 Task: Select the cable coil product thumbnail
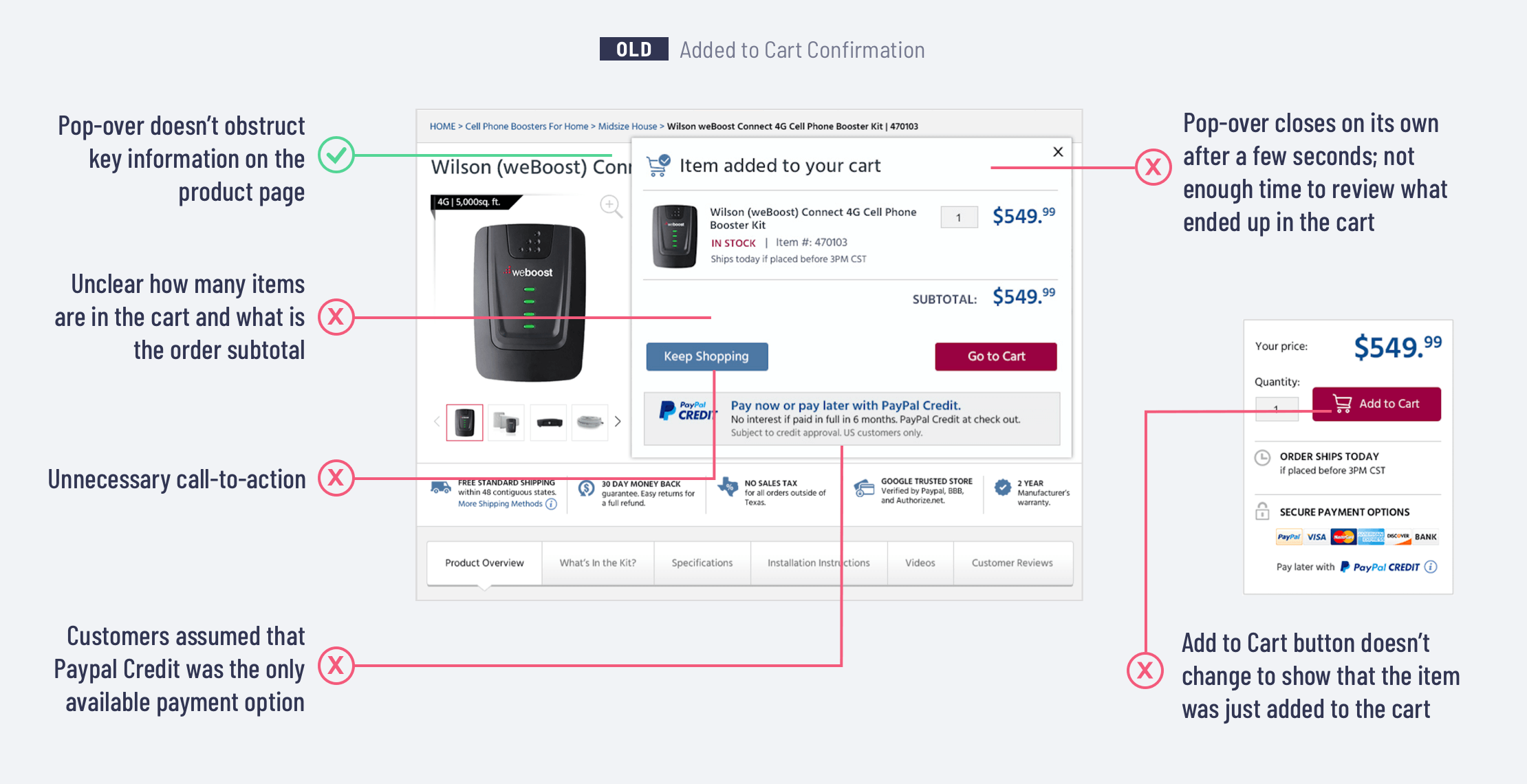[589, 422]
